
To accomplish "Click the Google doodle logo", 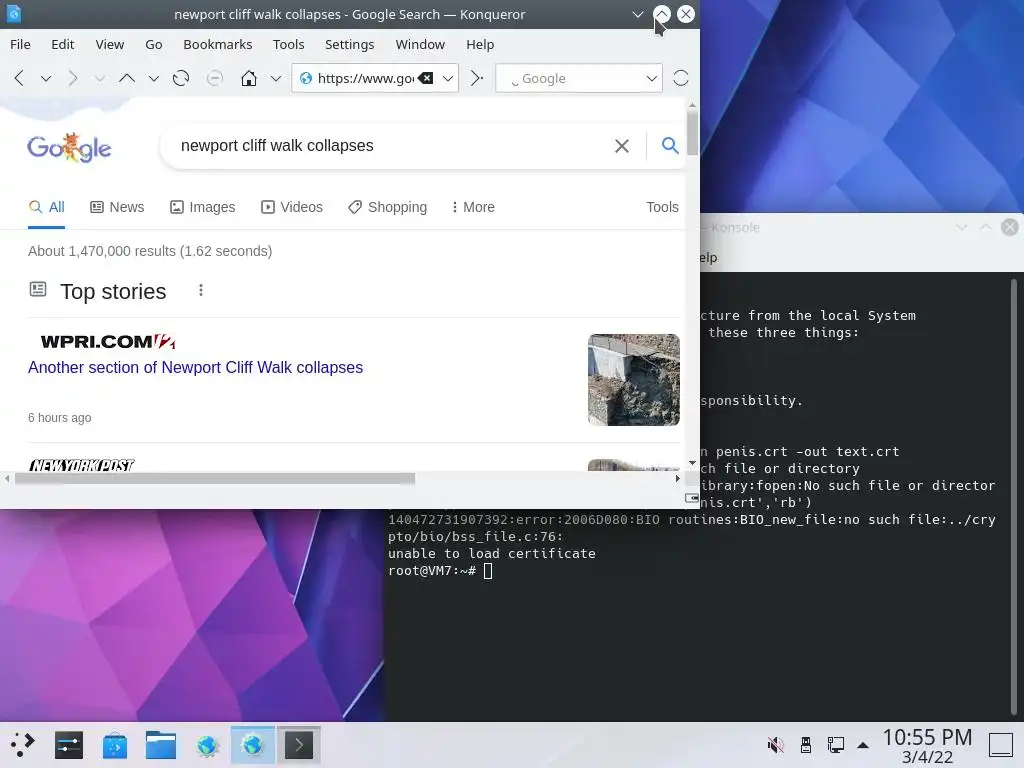I will click(x=69, y=148).
